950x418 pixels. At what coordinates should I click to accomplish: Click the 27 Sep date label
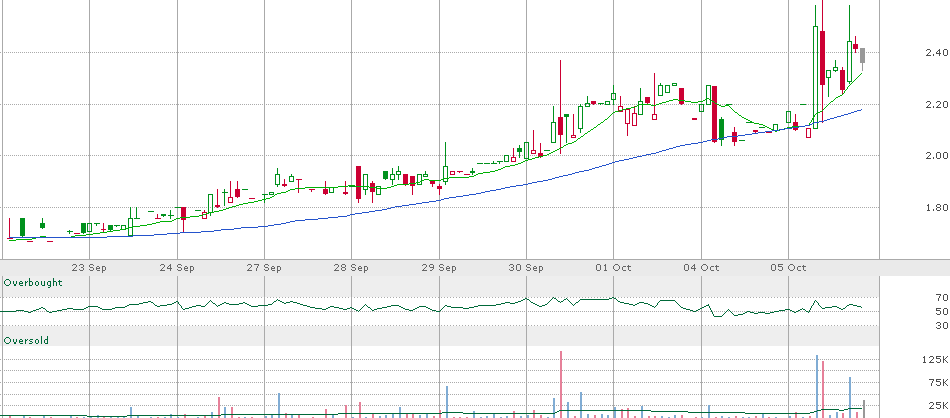[264, 268]
